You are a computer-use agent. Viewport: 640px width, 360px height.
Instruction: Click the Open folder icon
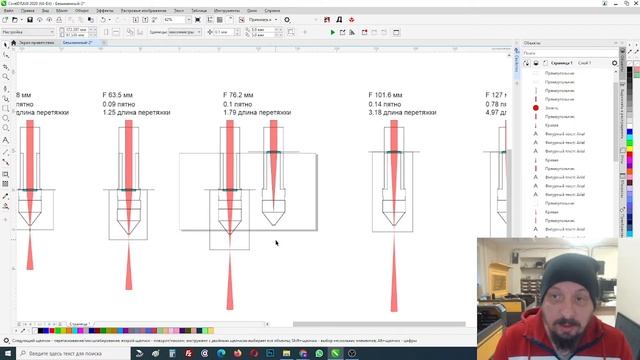pos(15,20)
